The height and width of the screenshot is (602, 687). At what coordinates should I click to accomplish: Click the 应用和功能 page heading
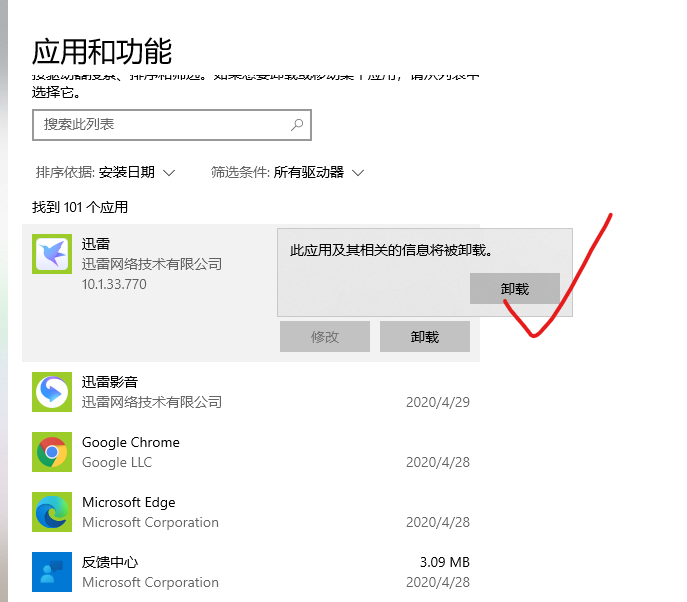[x=102, y=51]
